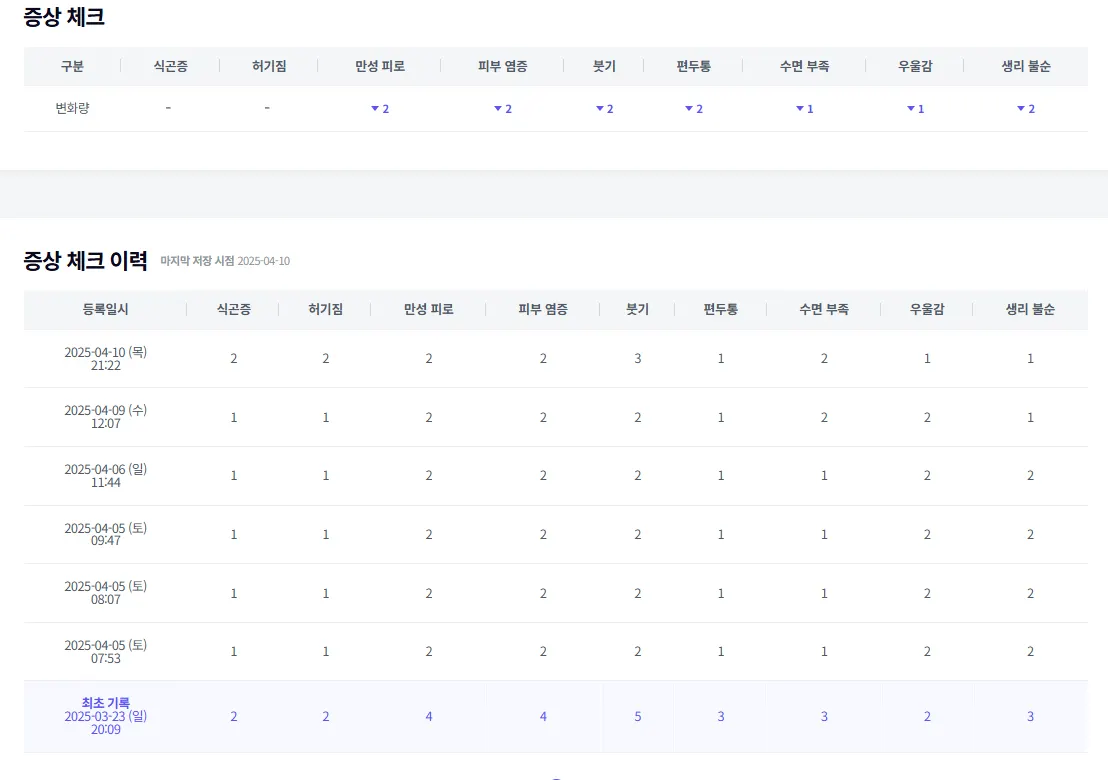Choose the 2025-04-05 (토) 09:47 record
This screenshot has height=780, width=1108.
tap(105, 534)
